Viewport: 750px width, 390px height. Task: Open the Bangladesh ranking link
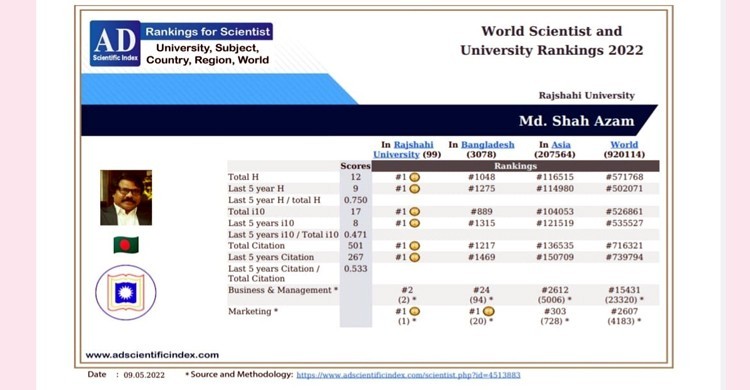point(488,145)
